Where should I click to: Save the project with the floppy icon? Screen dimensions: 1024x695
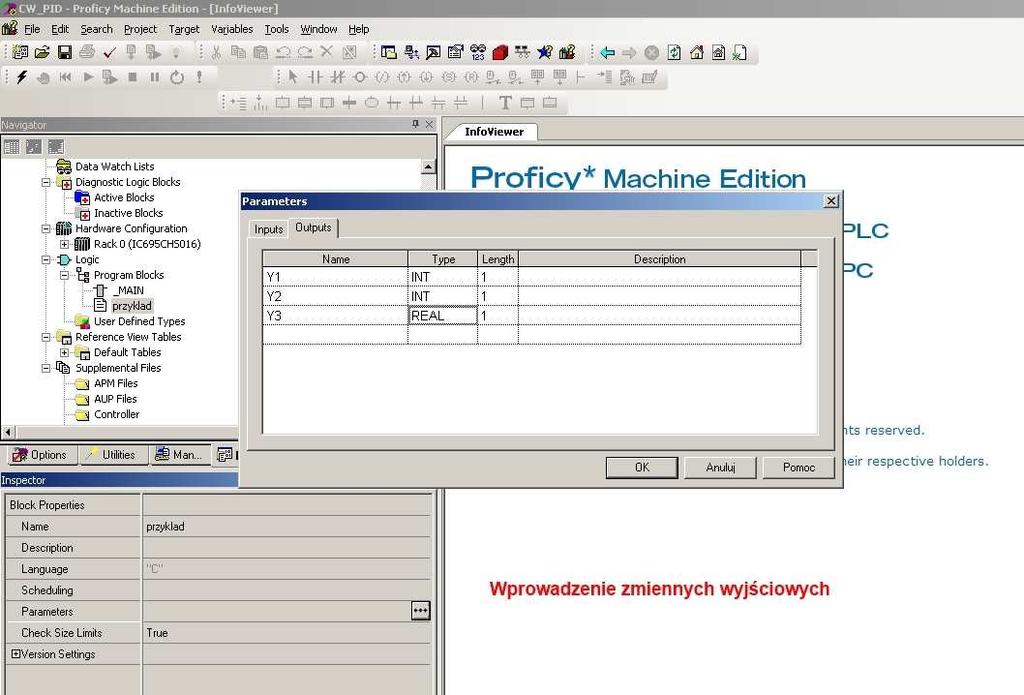pos(65,52)
